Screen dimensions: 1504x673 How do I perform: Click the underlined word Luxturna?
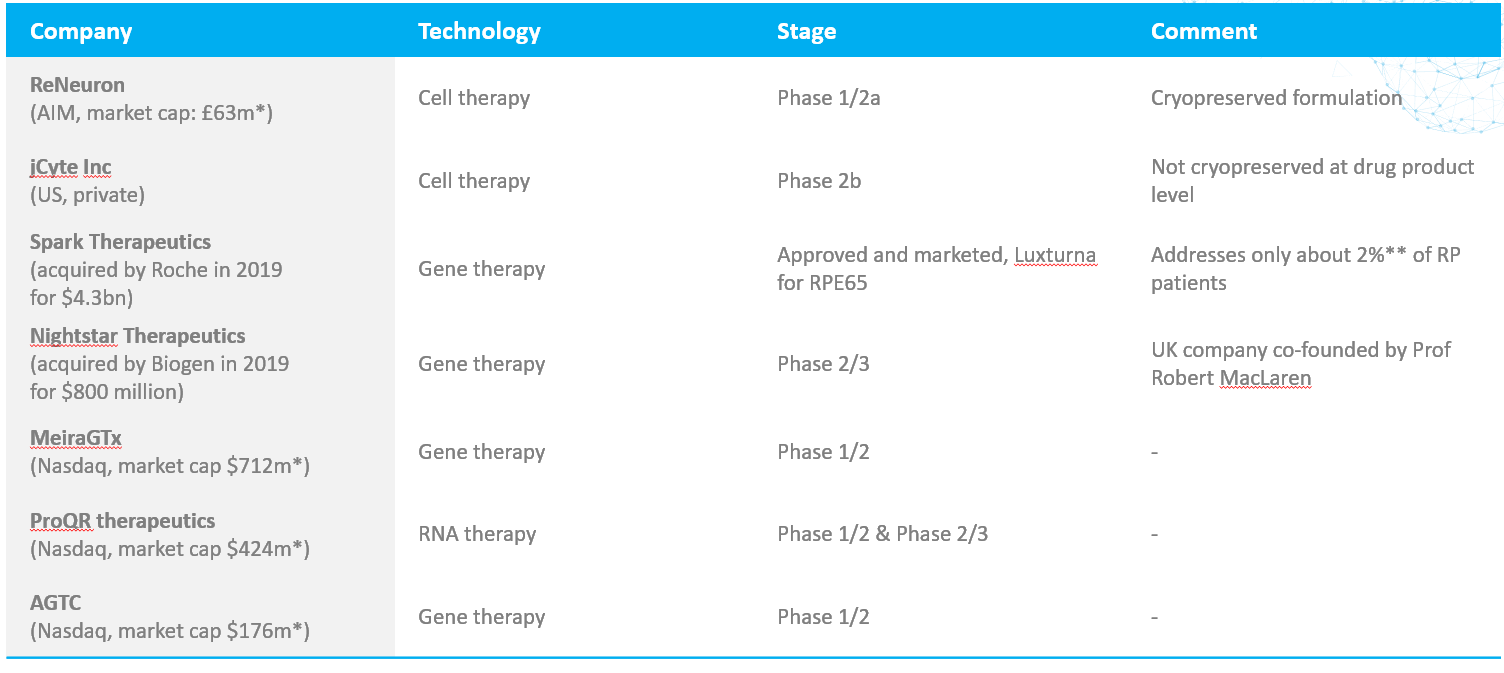(1055, 255)
